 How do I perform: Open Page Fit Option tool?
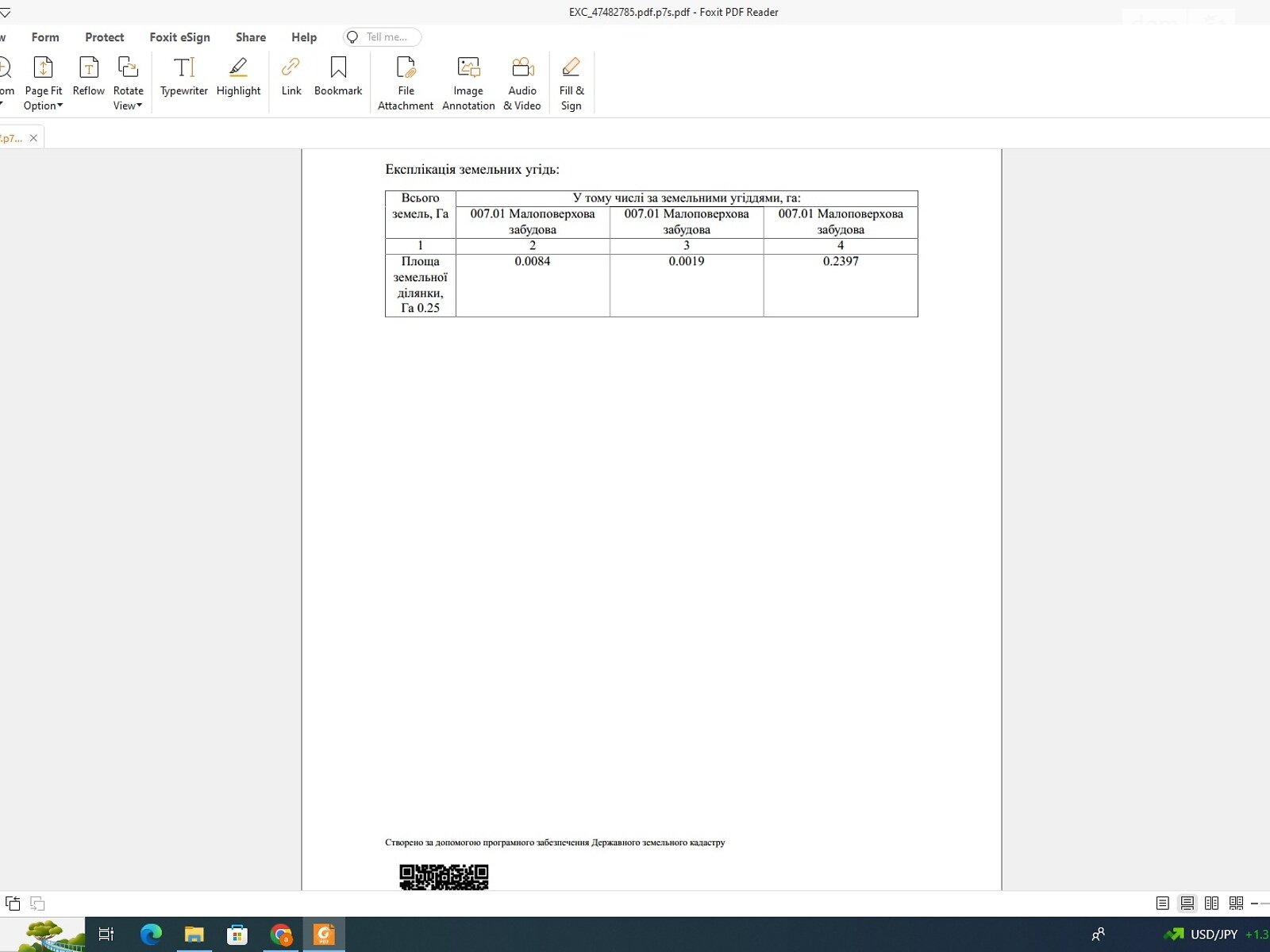(43, 83)
